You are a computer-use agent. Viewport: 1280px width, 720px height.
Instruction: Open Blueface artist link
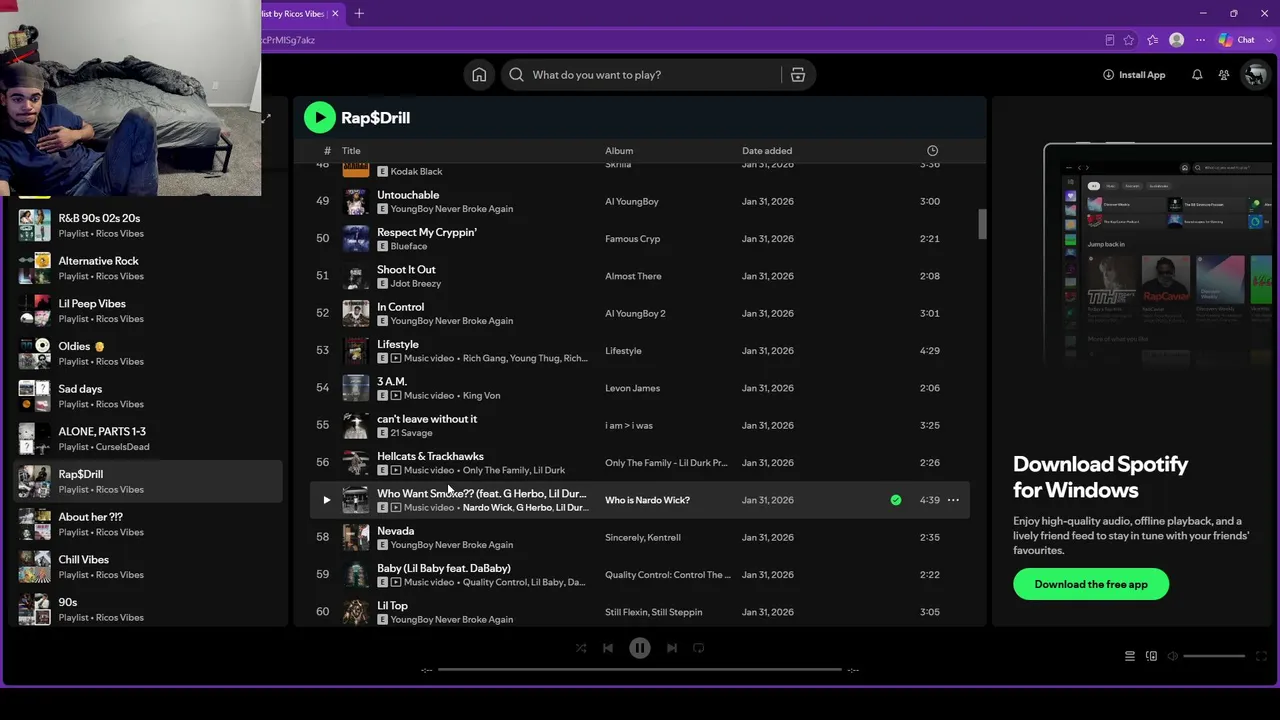coord(409,246)
